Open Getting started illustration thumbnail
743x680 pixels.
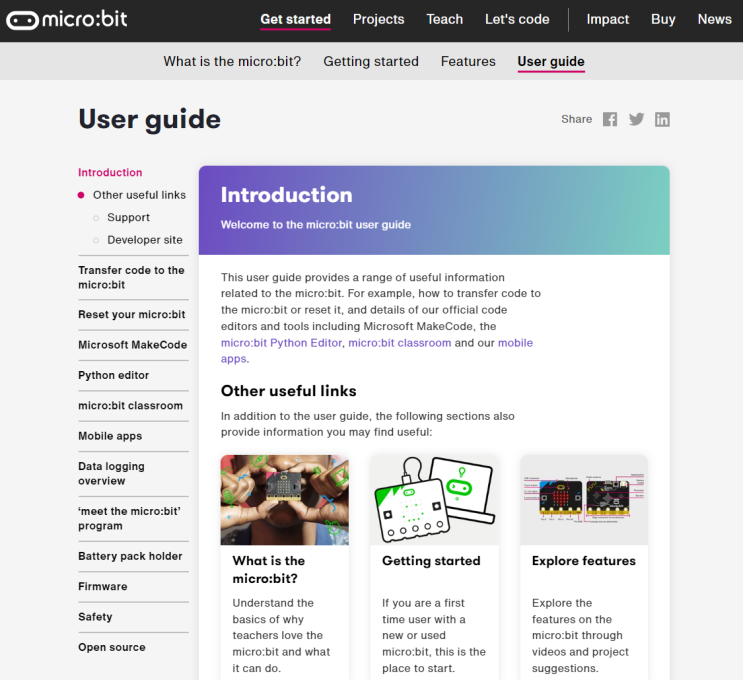tap(435, 500)
